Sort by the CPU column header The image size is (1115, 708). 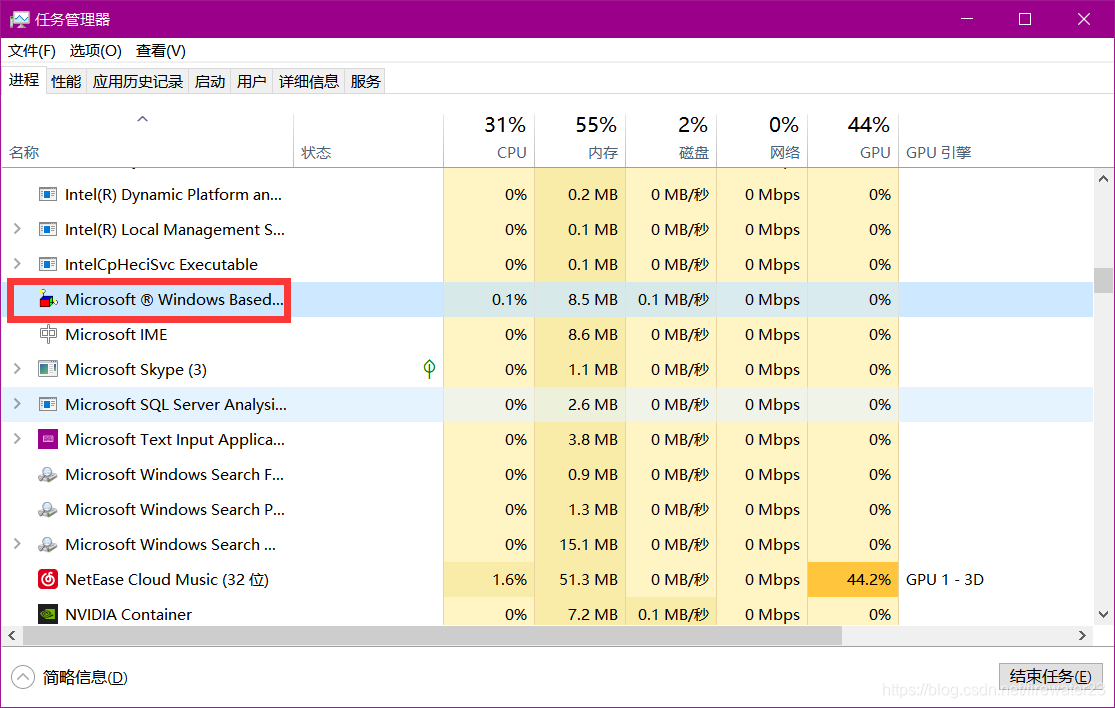pos(489,141)
